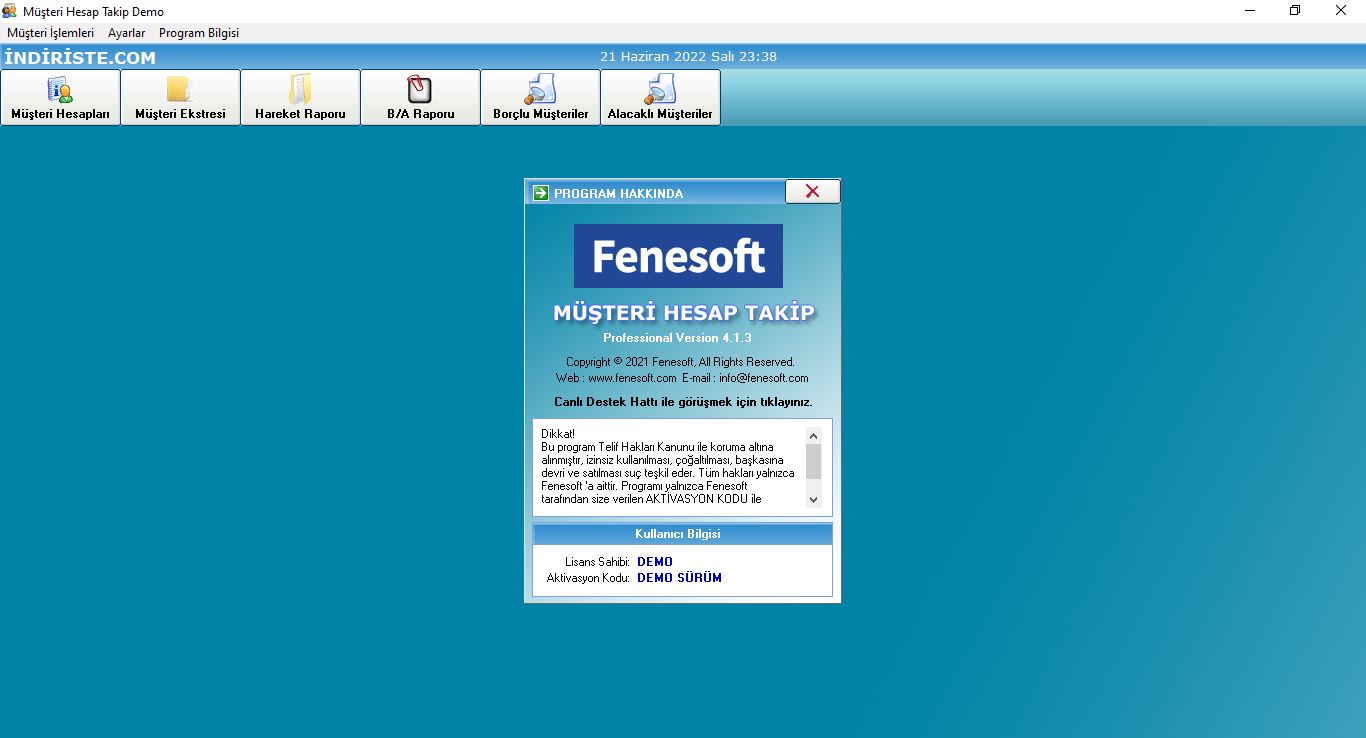Click the Web and E-mail contact line

click(x=682, y=378)
